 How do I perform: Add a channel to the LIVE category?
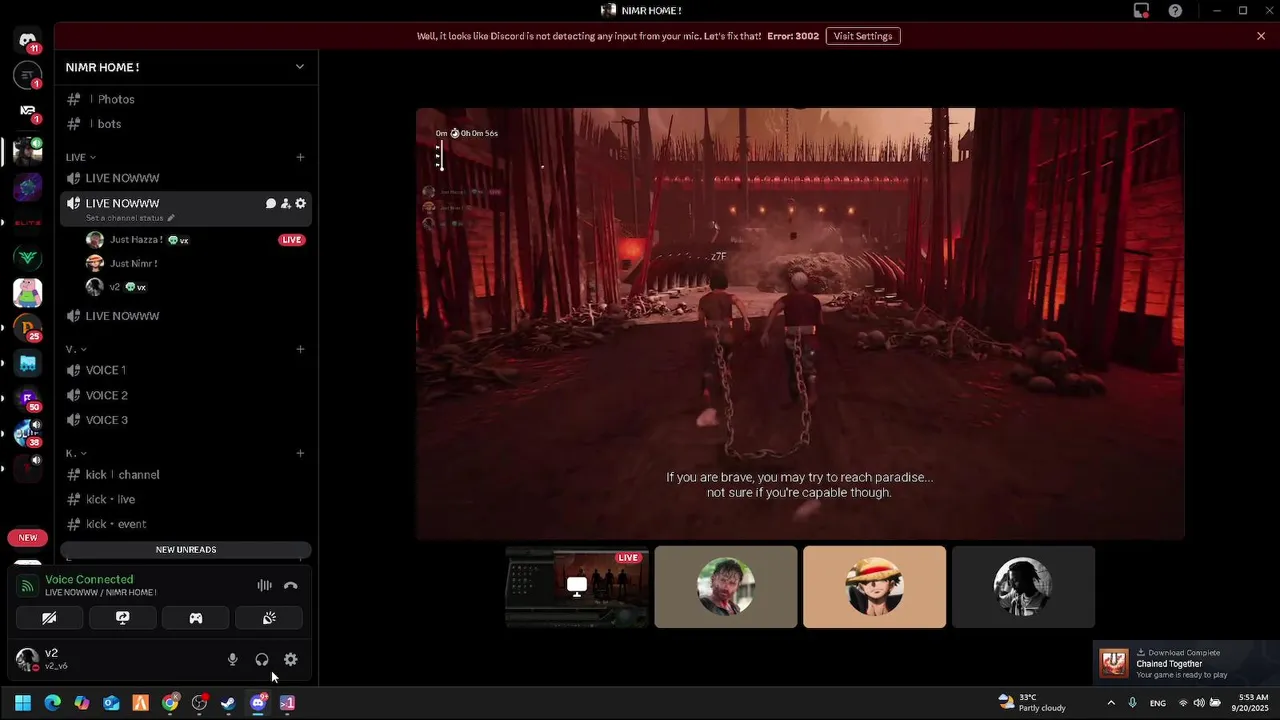tap(300, 157)
